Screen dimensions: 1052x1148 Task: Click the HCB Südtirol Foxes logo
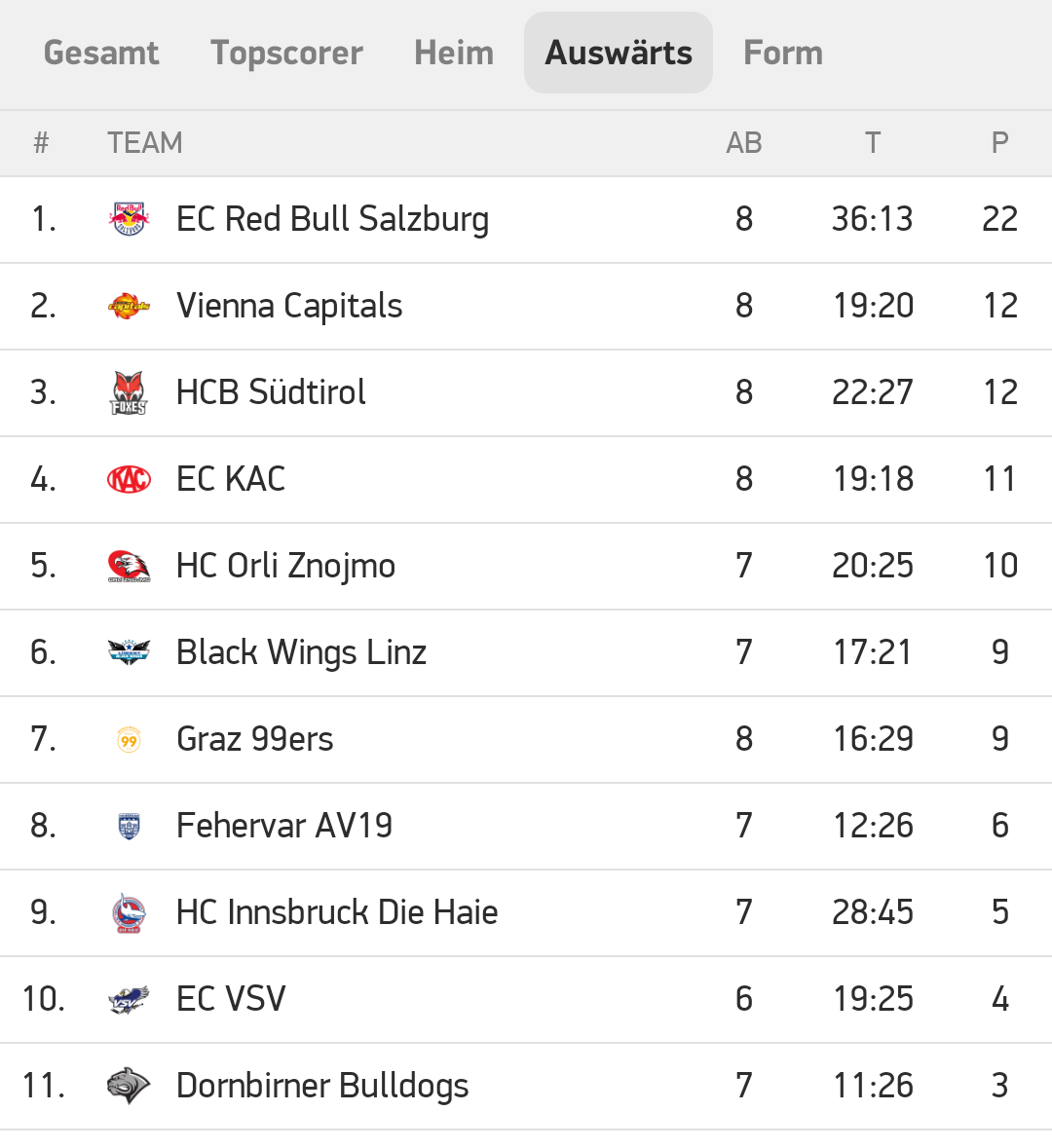[129, 392]
